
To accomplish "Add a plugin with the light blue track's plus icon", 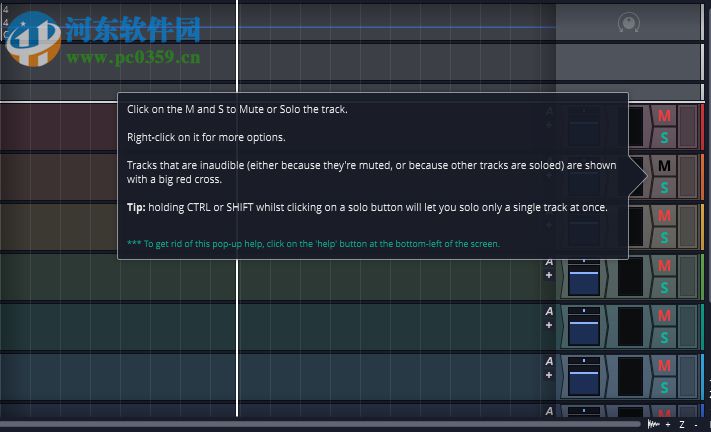I will [549, 375].
